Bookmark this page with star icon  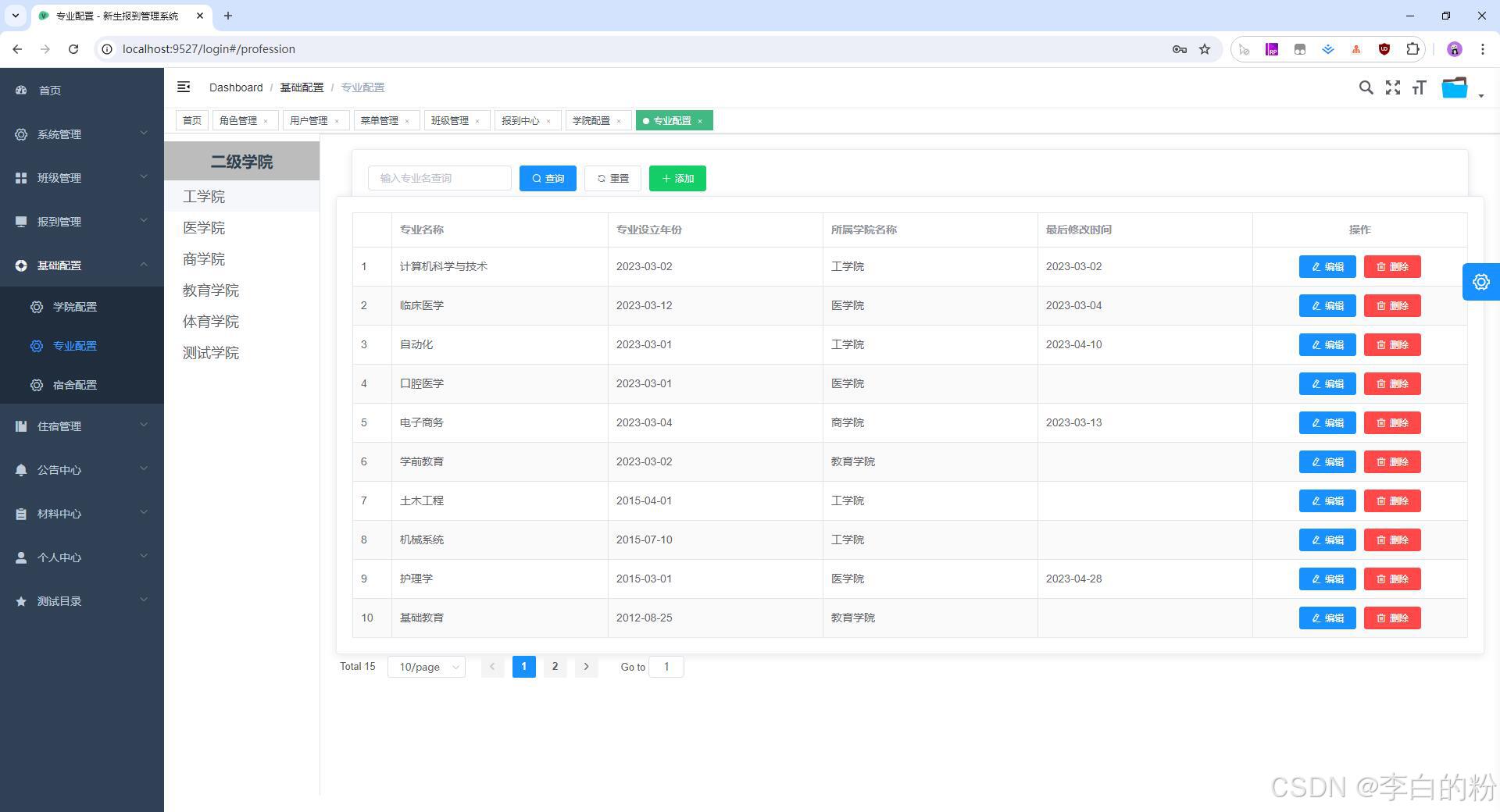pos(1205,48)
